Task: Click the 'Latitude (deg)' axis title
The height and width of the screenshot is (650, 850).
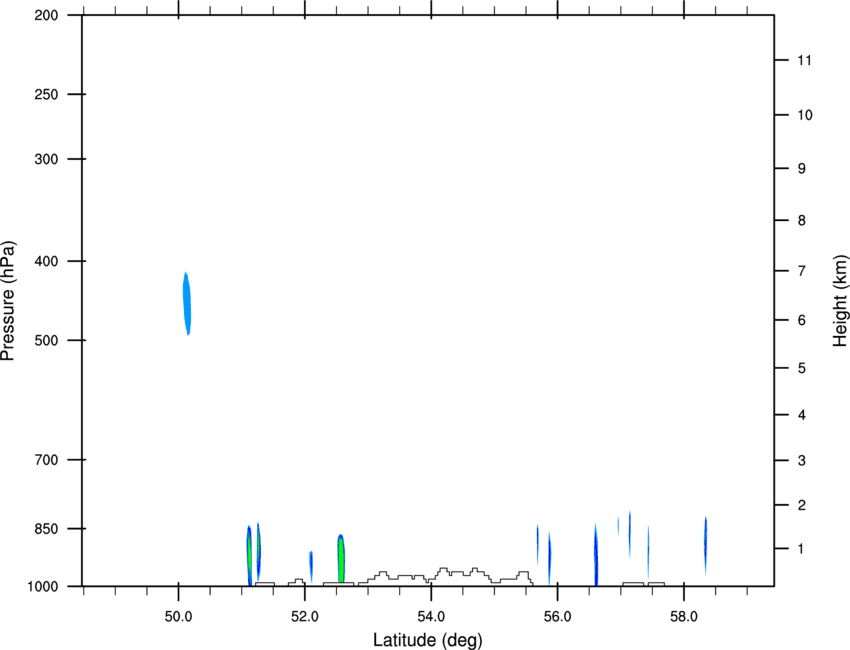Action: click(427, 640)
